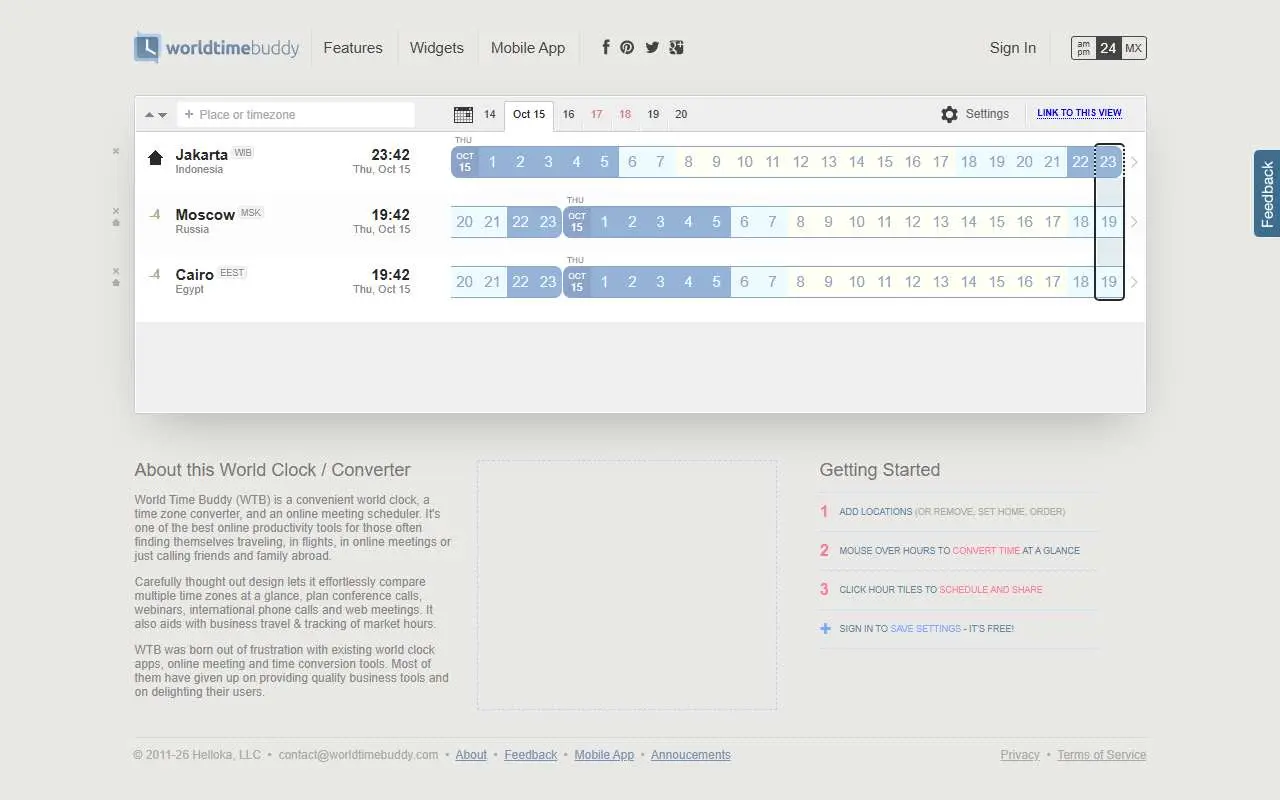
Task: Advance Jakarta row with right chevron
Action: click(x=1134, y=162)
